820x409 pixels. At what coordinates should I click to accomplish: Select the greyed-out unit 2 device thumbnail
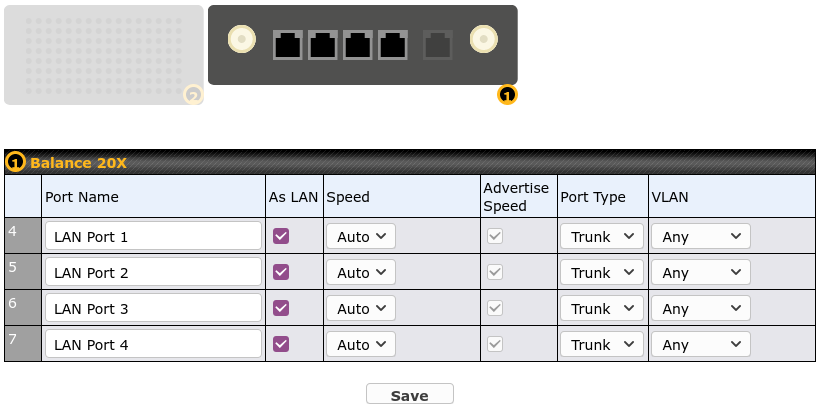click(103, 55)
